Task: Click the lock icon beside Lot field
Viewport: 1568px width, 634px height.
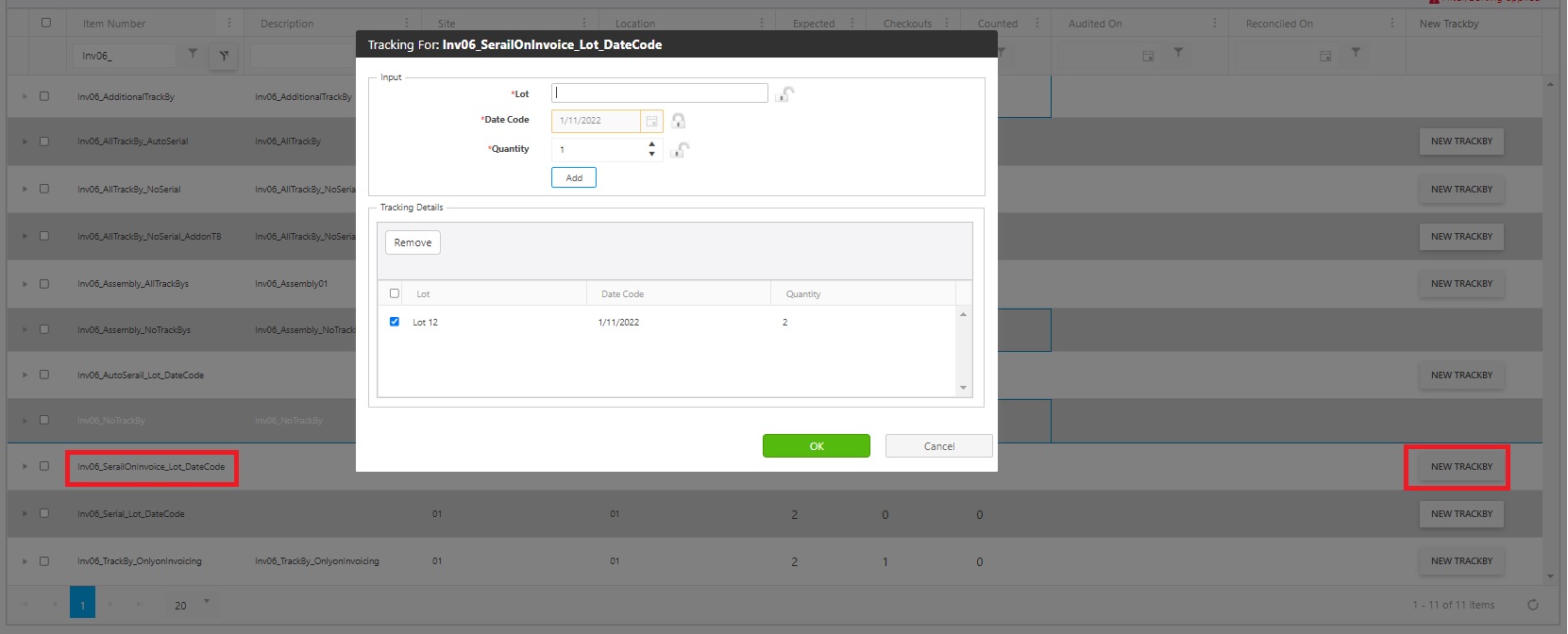Action: coord(784,93)
